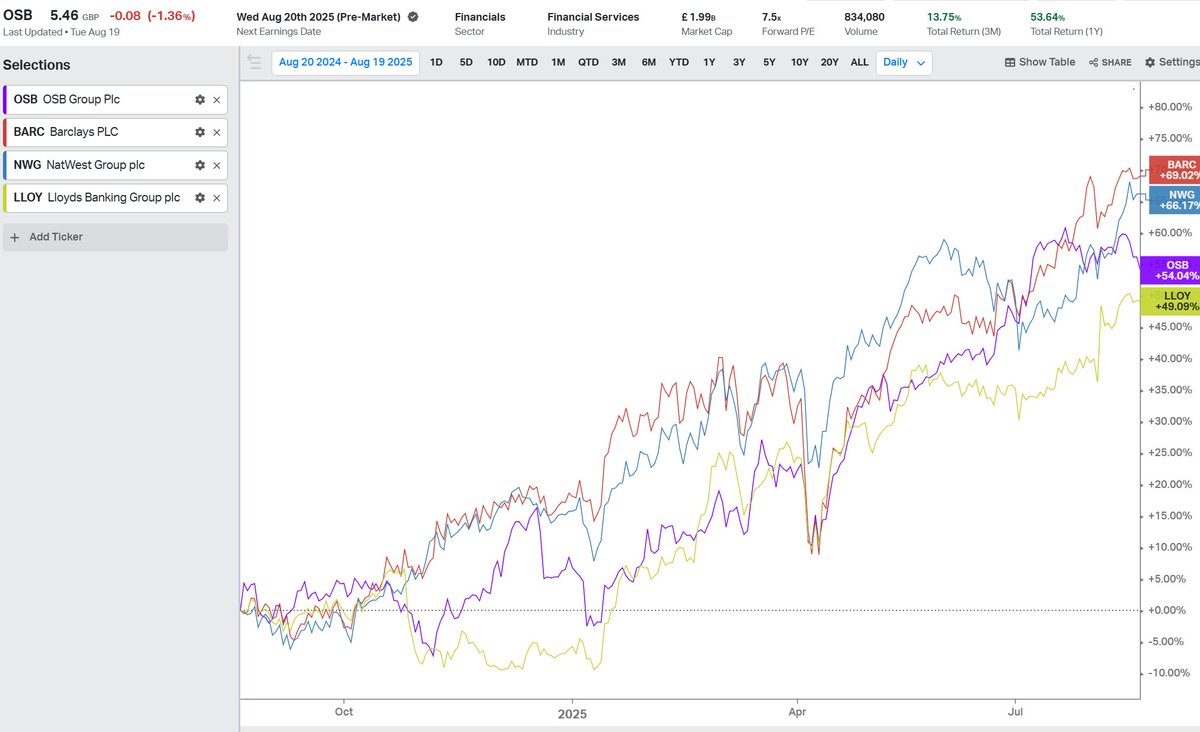The width and height of the screenshot is (1200, 732).
Task: Open settings gear for OSB Group Plc
Action: pos(200,100)
